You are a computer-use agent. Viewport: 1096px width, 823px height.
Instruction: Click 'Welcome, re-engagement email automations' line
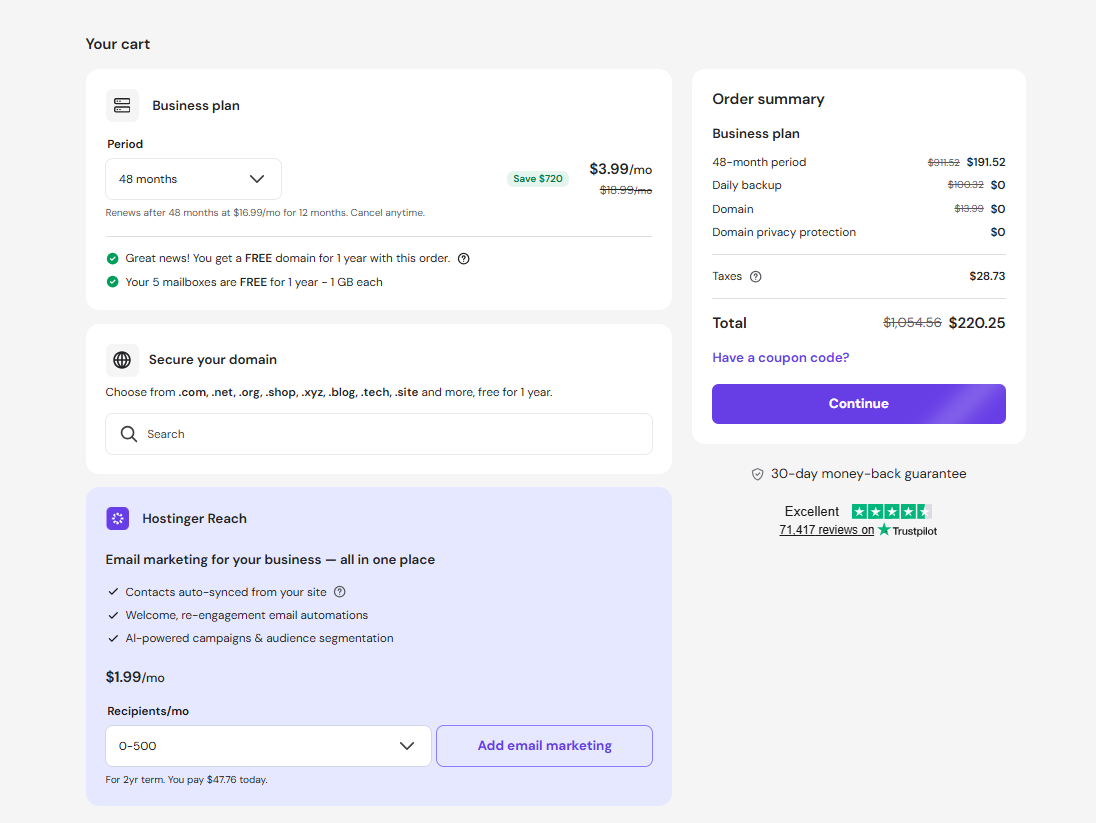(247, 615)
